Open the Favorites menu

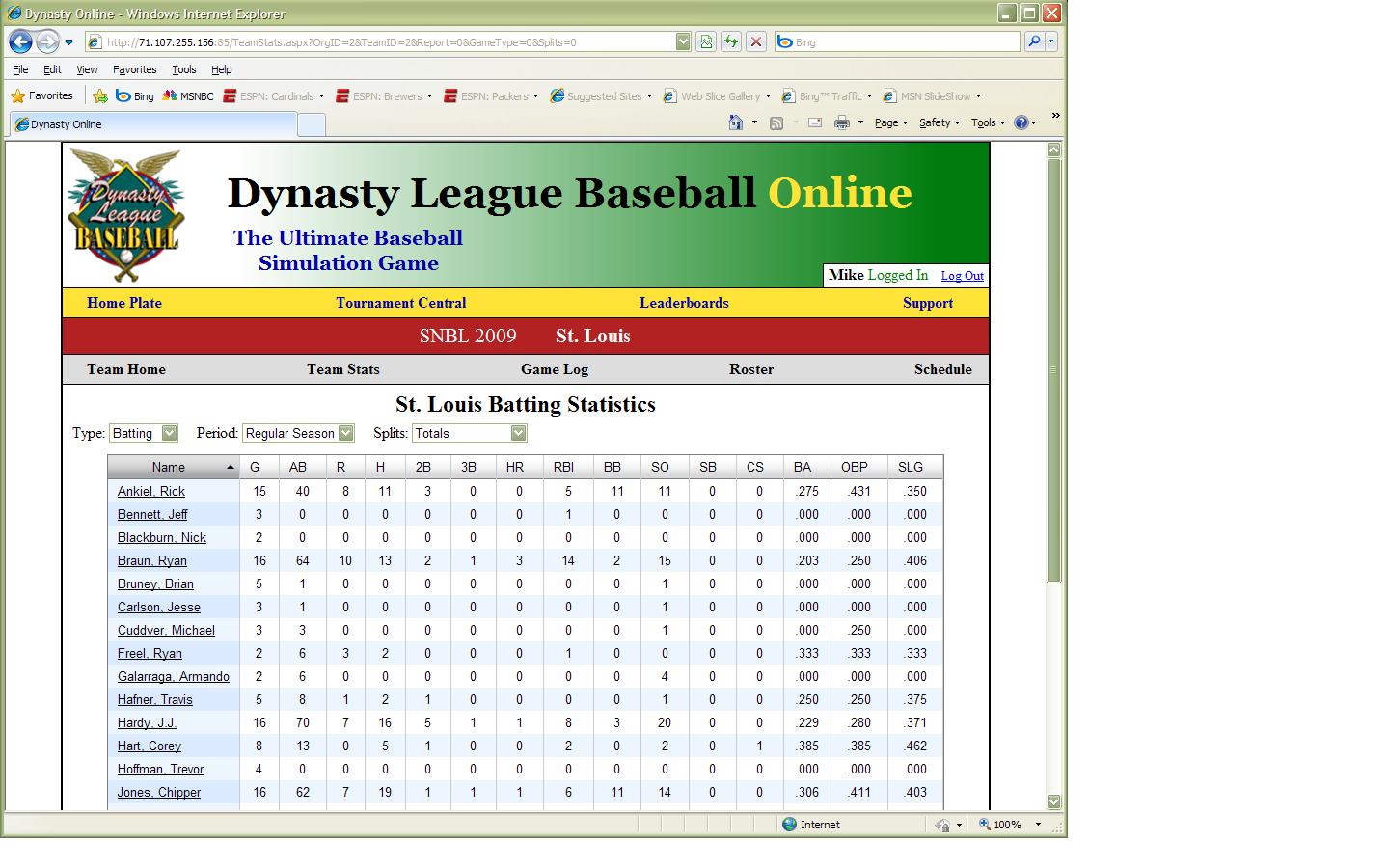pos(134,68)
